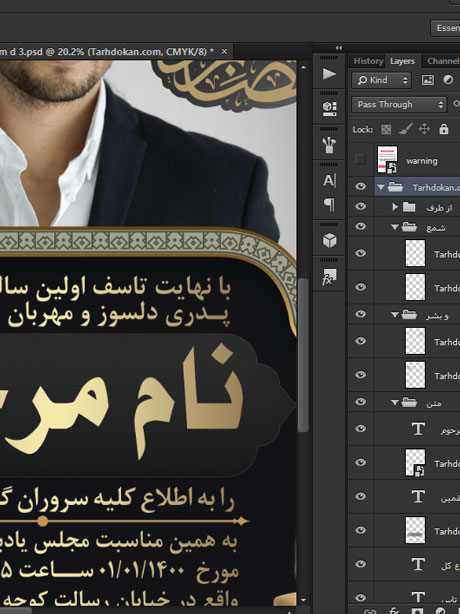This screenshot has width=460, height=614.
Task: Select the warning layer thumbnail
Action: coord(387,159)
